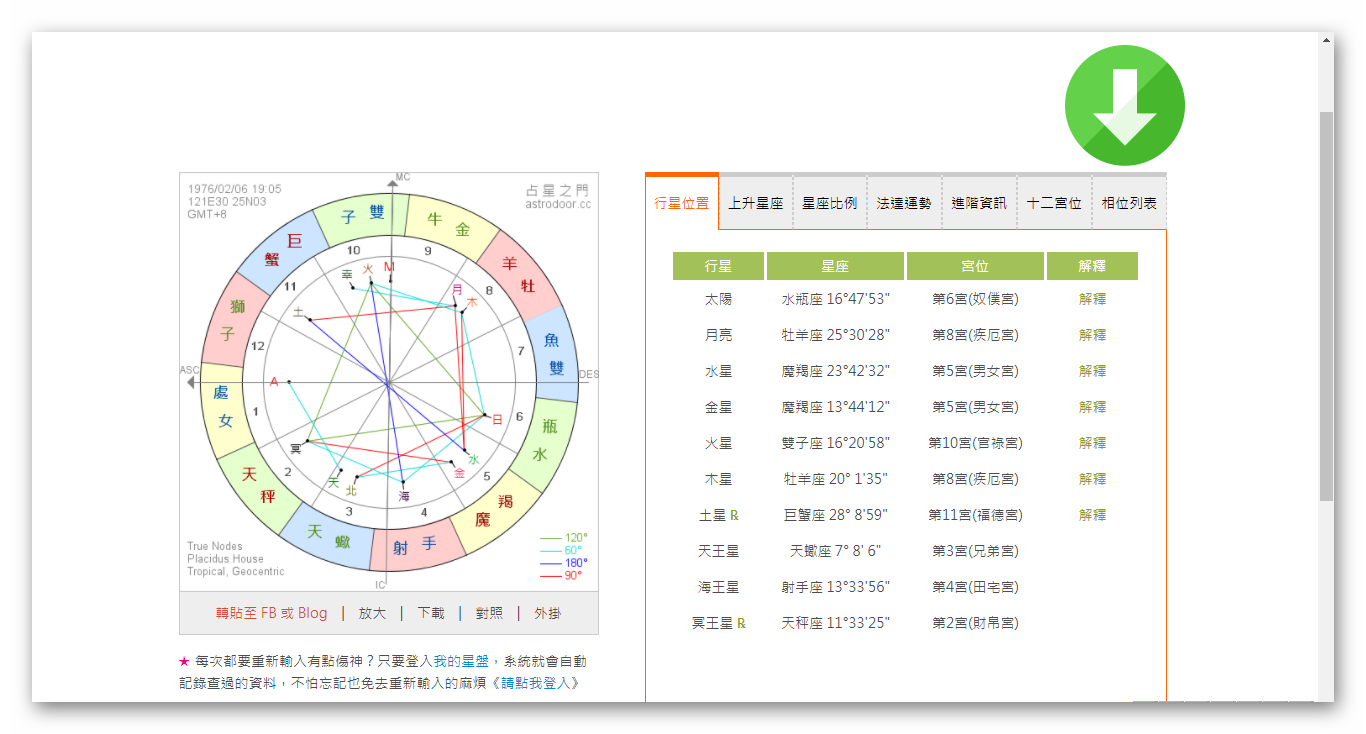Select the 第2宮(財帛宮) cell
This screenshot has height=734, width=1366.
[x=975, y=623]
